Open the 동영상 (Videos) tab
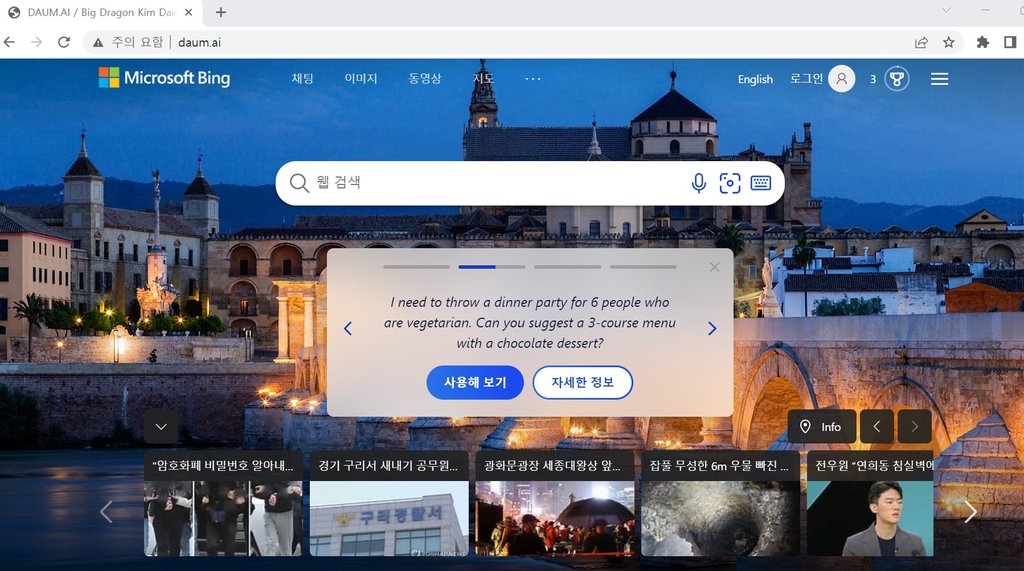 tap(424, 79)
